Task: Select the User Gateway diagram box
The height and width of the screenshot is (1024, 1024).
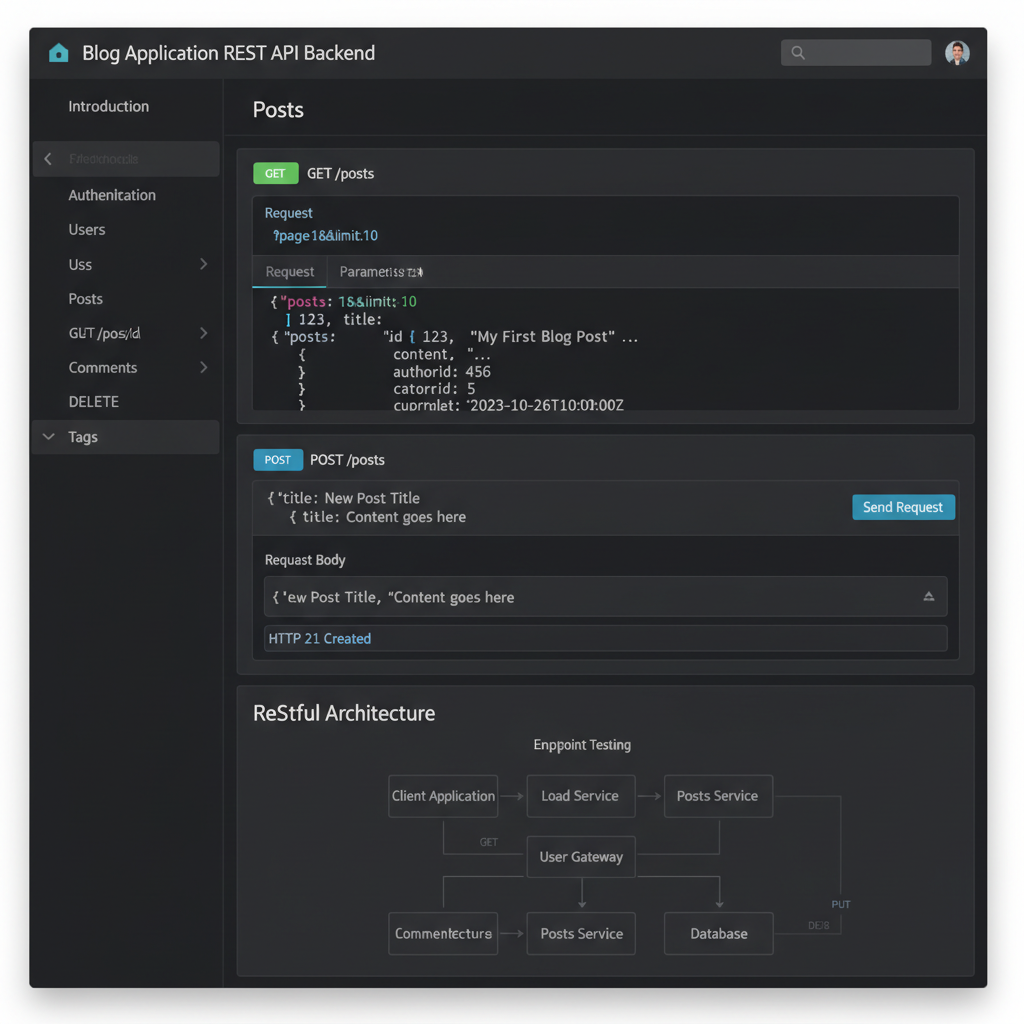Action: pyautogui.click(x=581, y=857)
